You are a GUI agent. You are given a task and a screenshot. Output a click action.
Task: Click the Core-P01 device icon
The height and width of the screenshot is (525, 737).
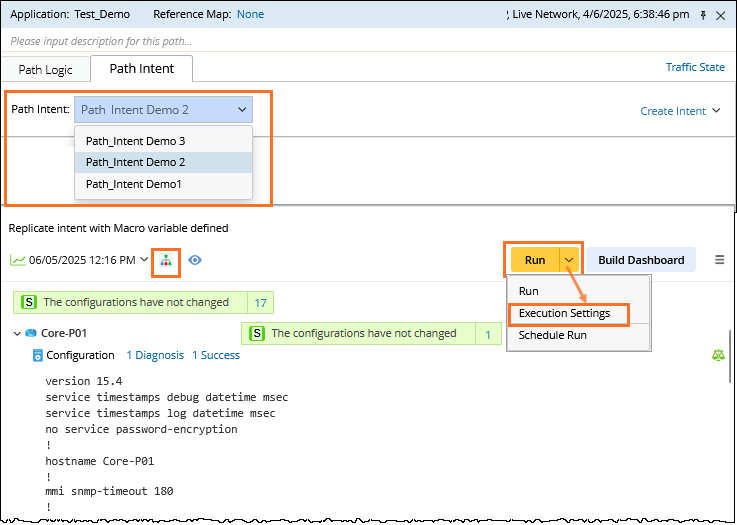(31, 333)
